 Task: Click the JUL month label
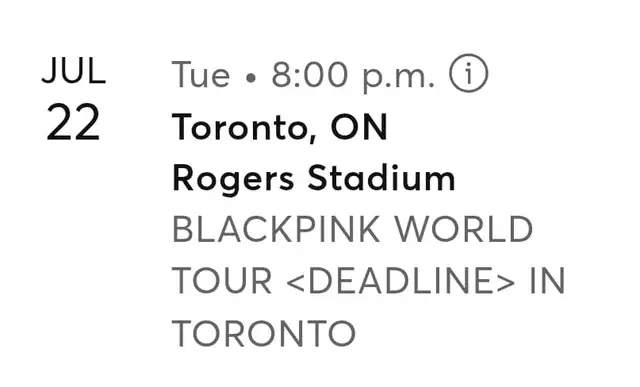point(74,71)
